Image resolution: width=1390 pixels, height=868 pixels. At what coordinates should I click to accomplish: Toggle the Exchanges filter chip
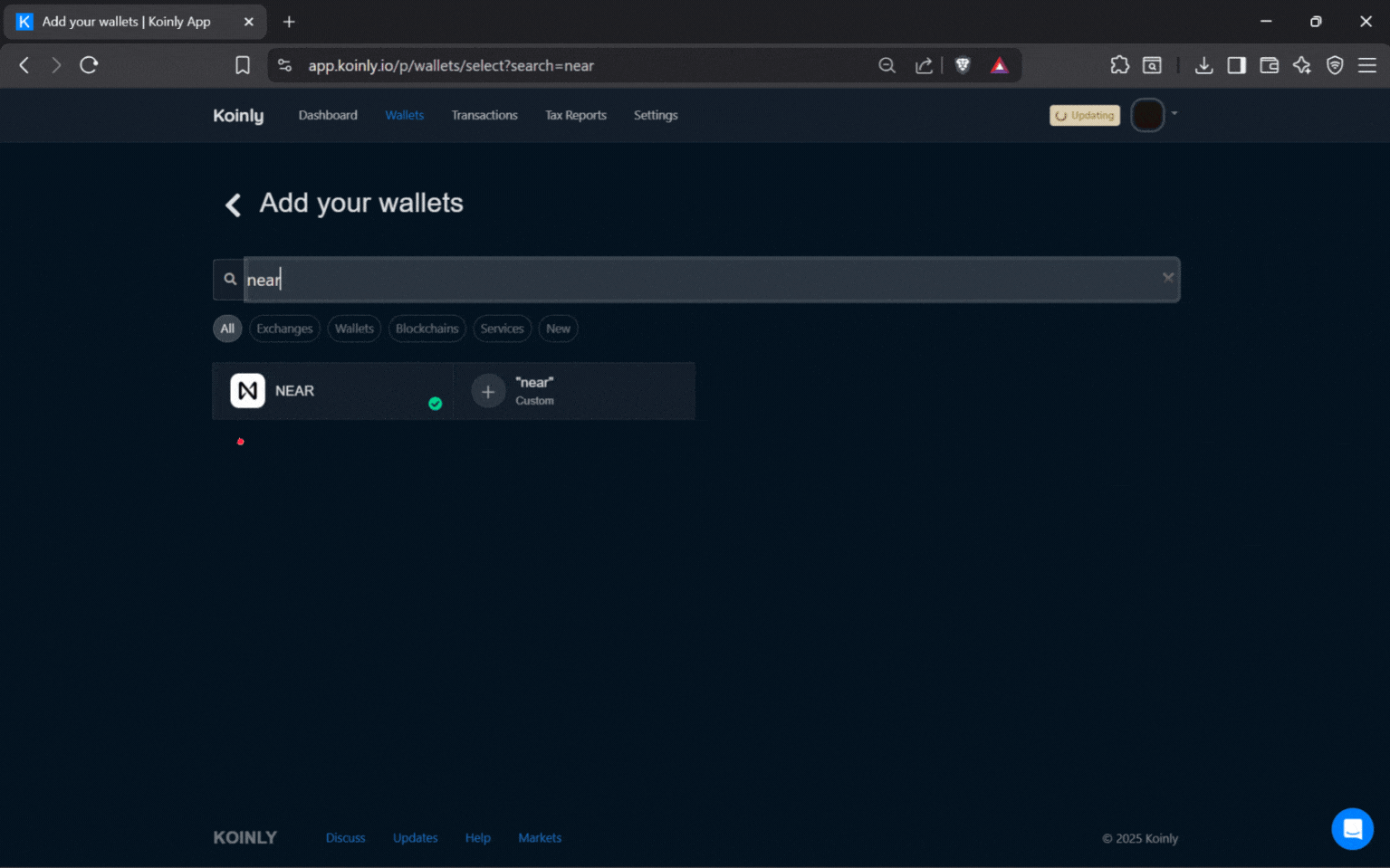pyautogui.click(x=283, y=328)
